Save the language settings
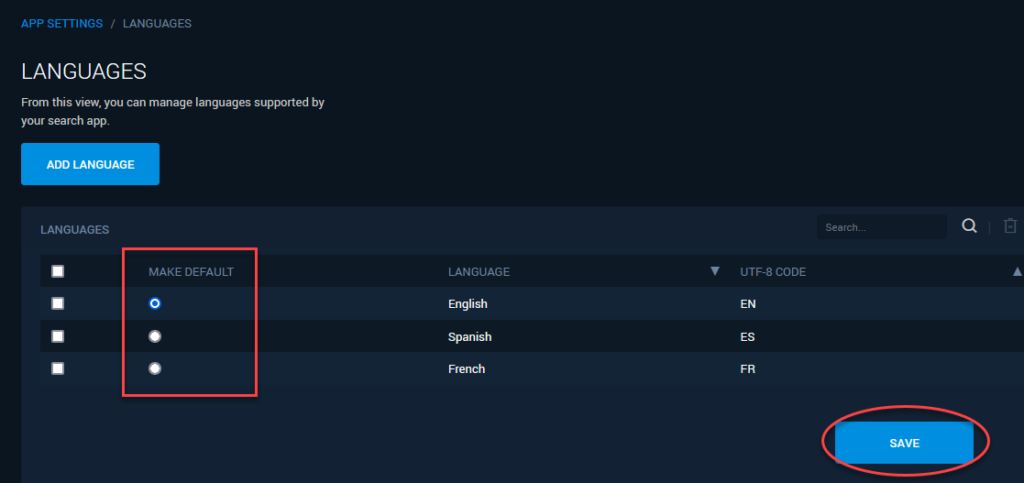Screen dimensions: 1024x483 (x=904, y=443)
